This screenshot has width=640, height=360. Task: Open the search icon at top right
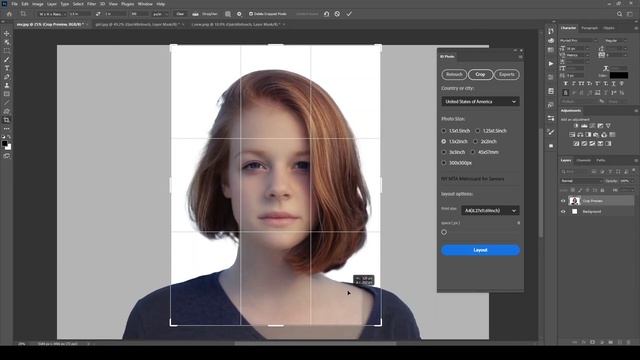coord(619,14)
